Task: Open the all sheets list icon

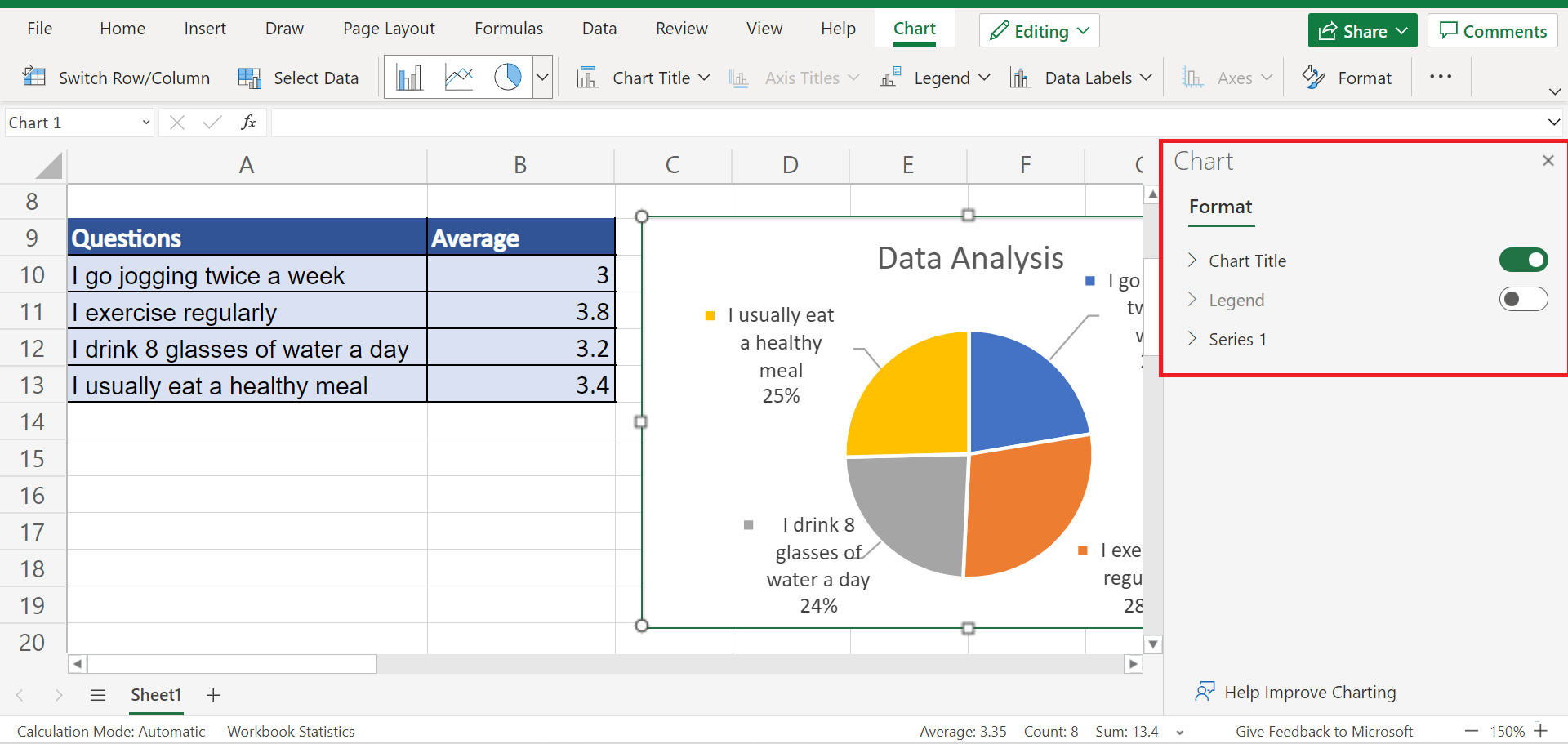Action: pyautogui.click(x=98, y=695)
